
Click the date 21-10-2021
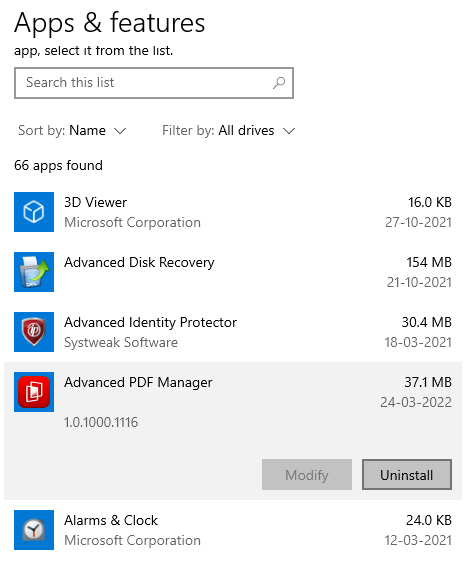[x=419, y=283]
